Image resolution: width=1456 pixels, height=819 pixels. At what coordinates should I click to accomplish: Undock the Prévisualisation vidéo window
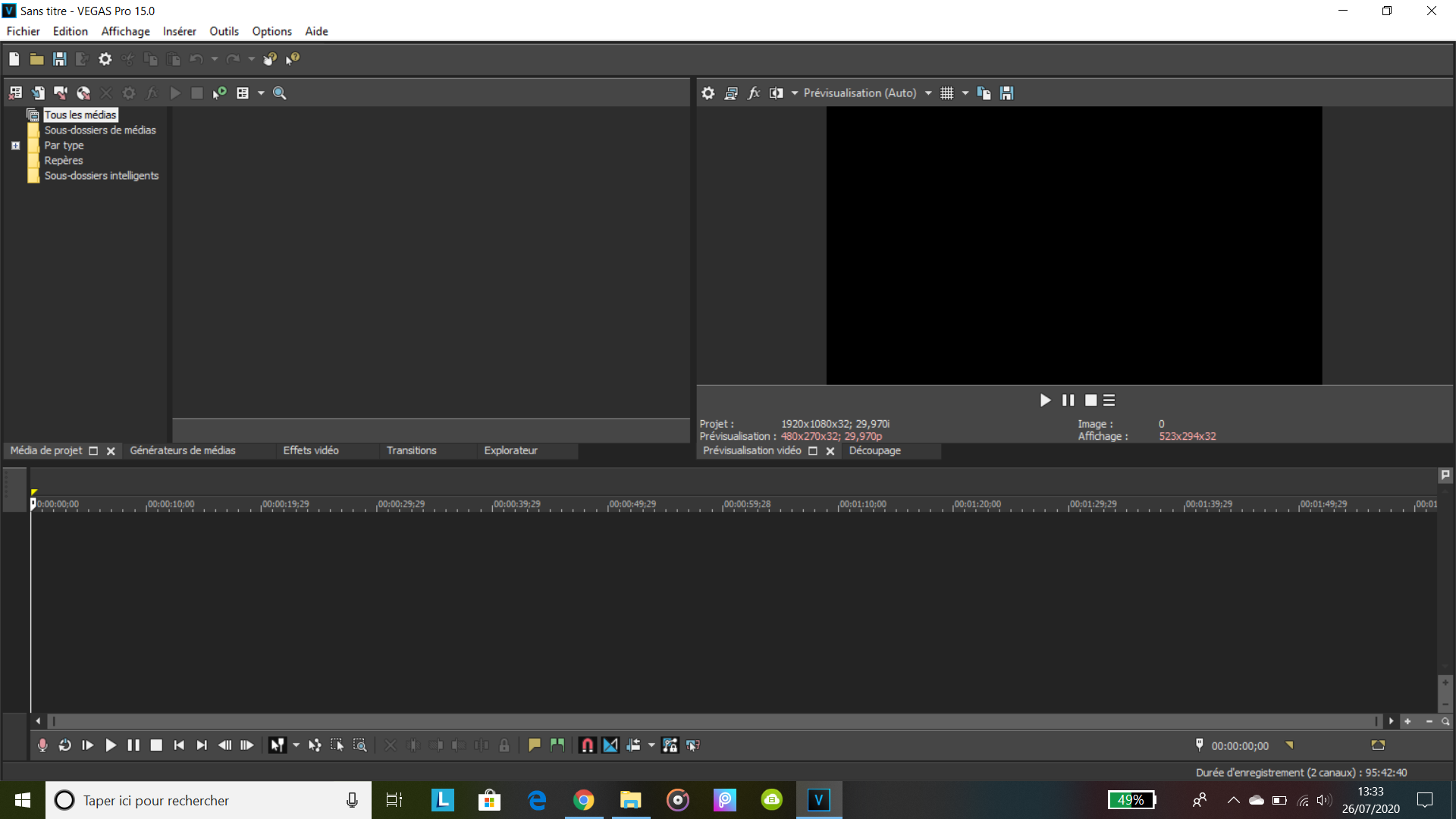point(813,451)
